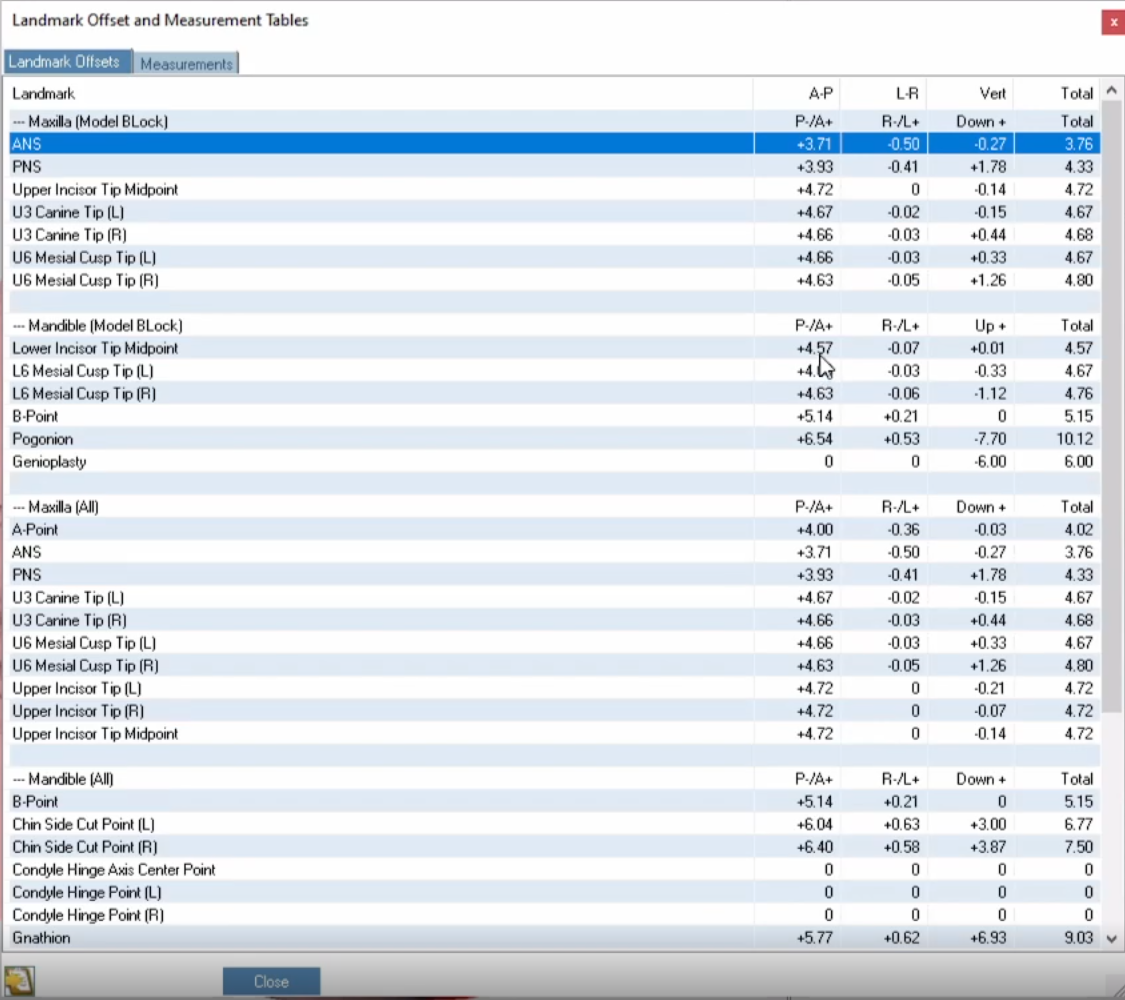Image resolution: width=1125 pixels, height=1000 pixels.
Task: Select the Chin Side Cut Point (R) row
Action: [x=555, y=847]
